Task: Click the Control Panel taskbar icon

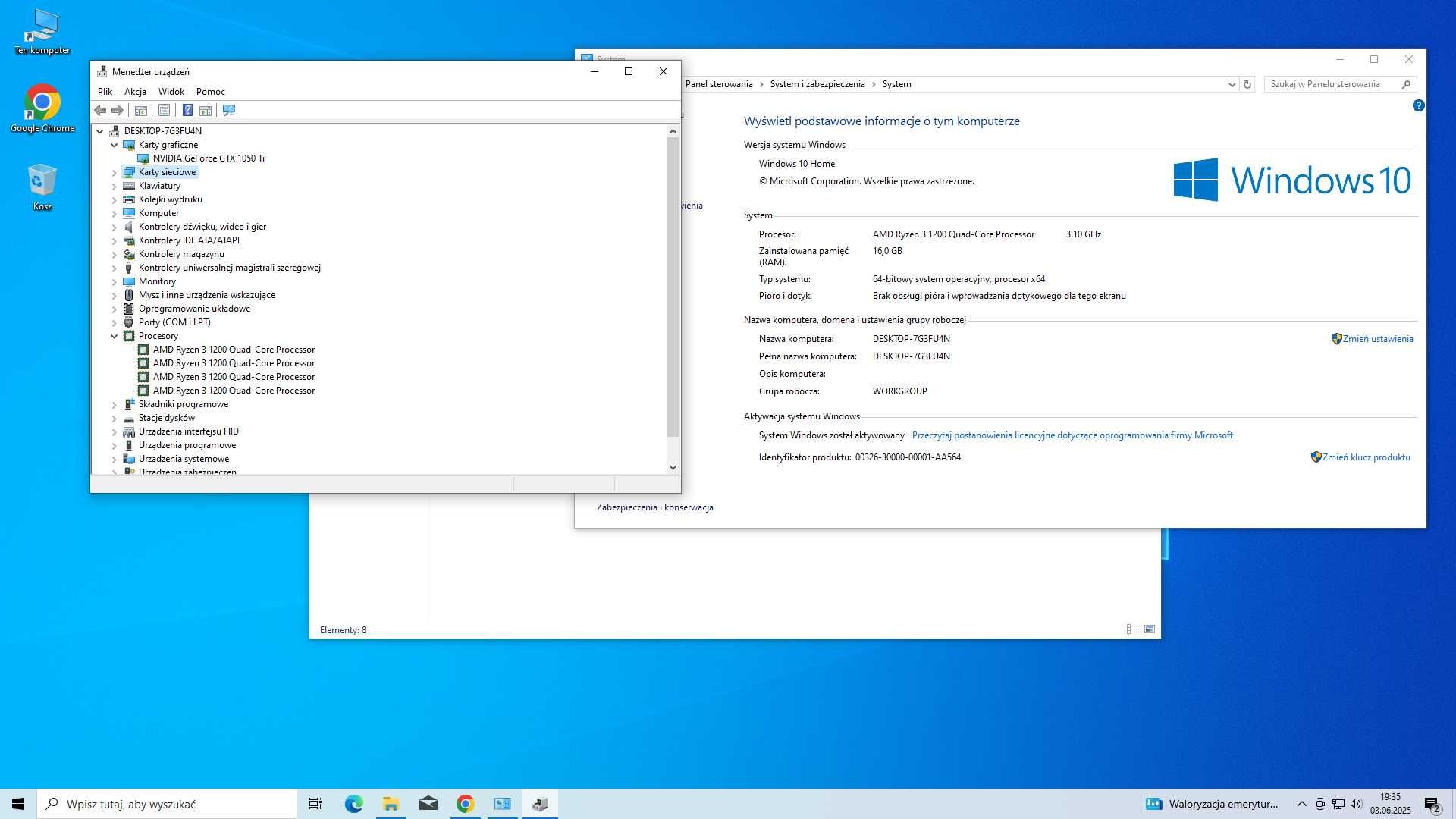Action: (x=503, y=804)
